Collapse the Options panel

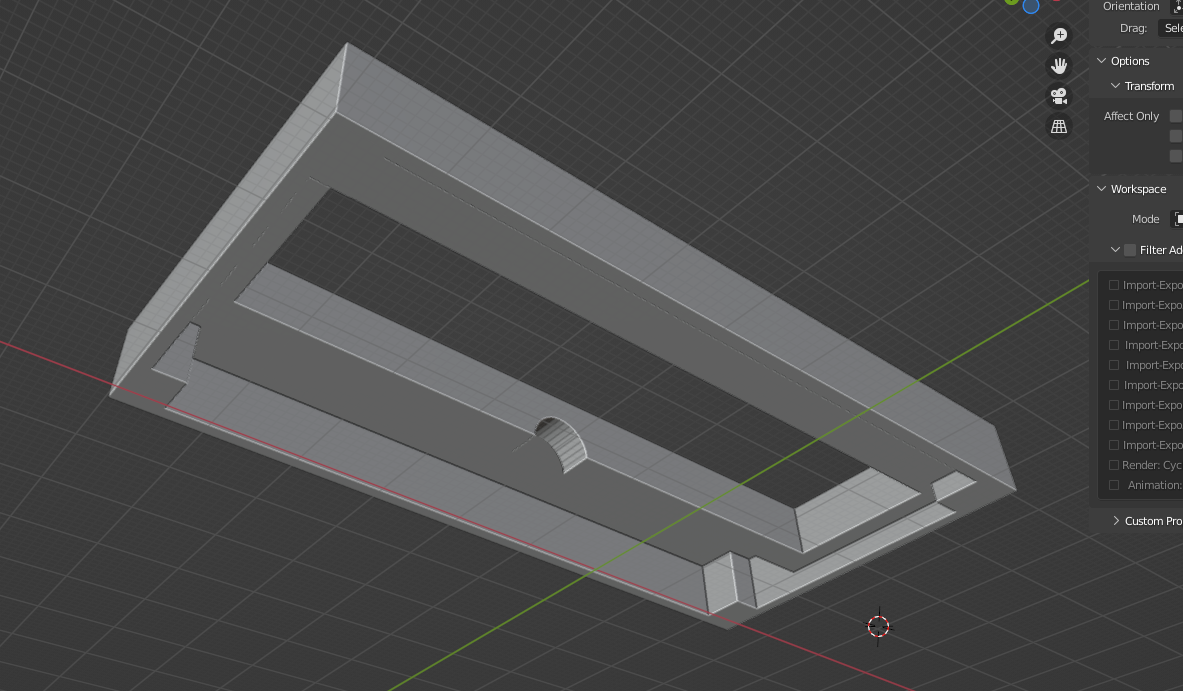1102,61
